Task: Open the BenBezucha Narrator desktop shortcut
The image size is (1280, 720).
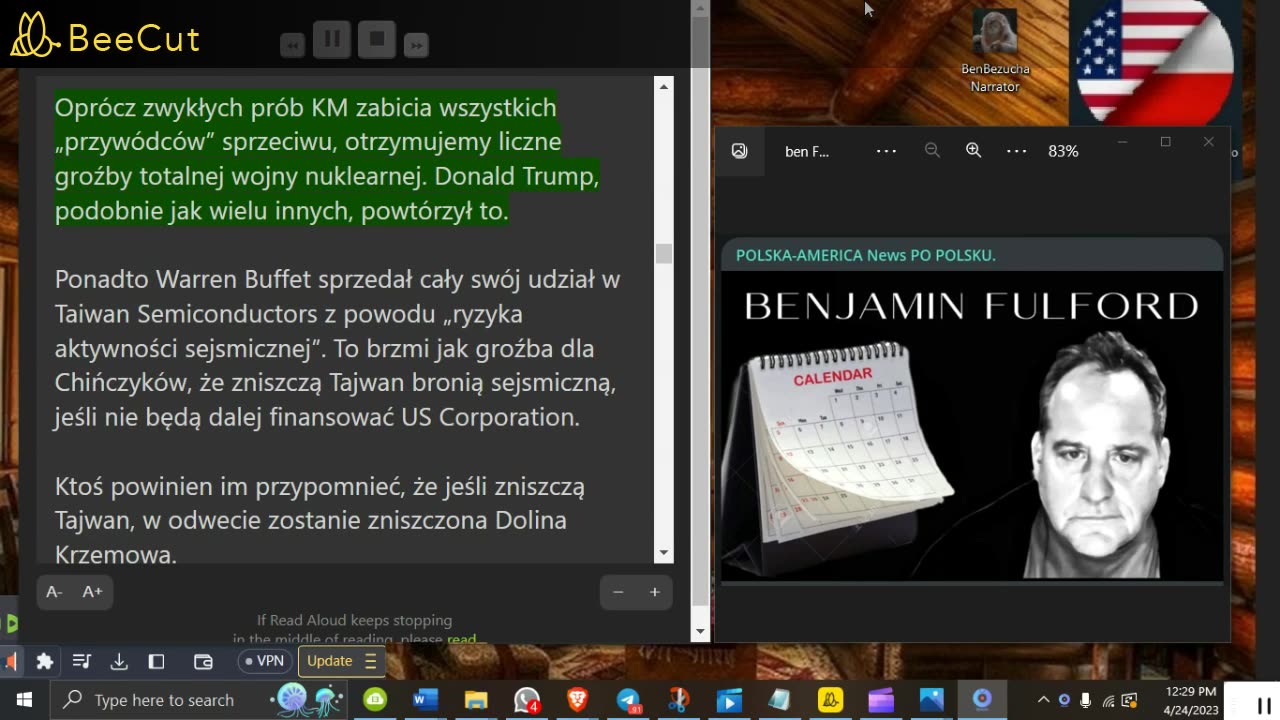Action: click(x=995, y=52)
